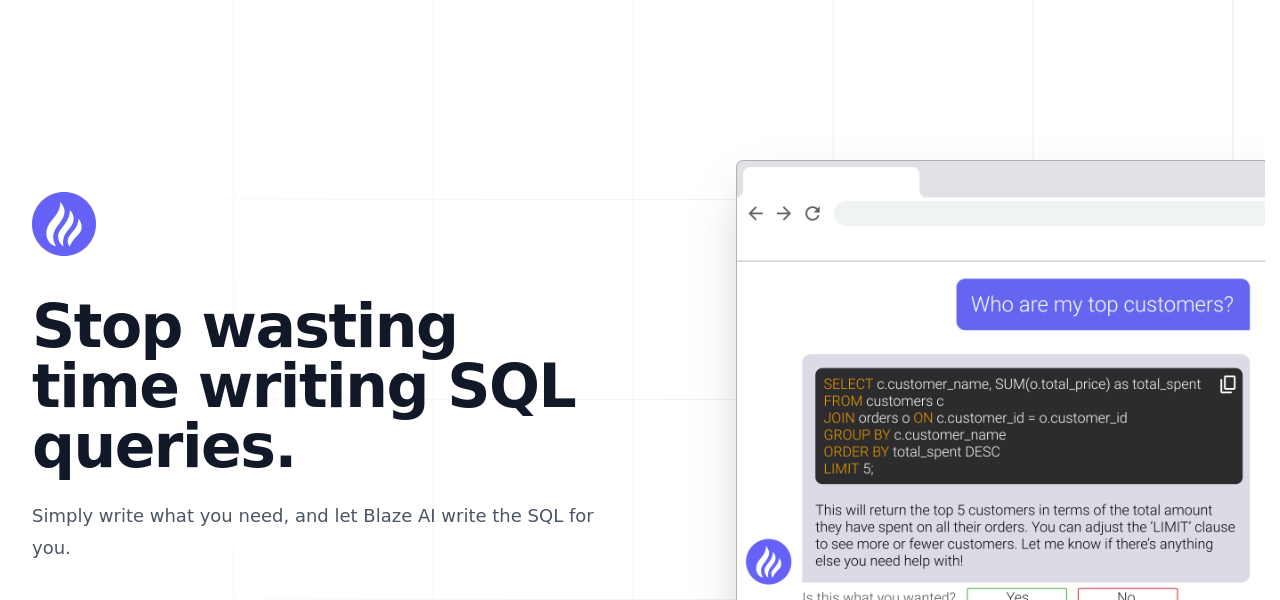The height and width of the screenshot is (600, 1280).
Task: Click the "Who are my top customers?" bubble
Action: tap(1102, 304)
